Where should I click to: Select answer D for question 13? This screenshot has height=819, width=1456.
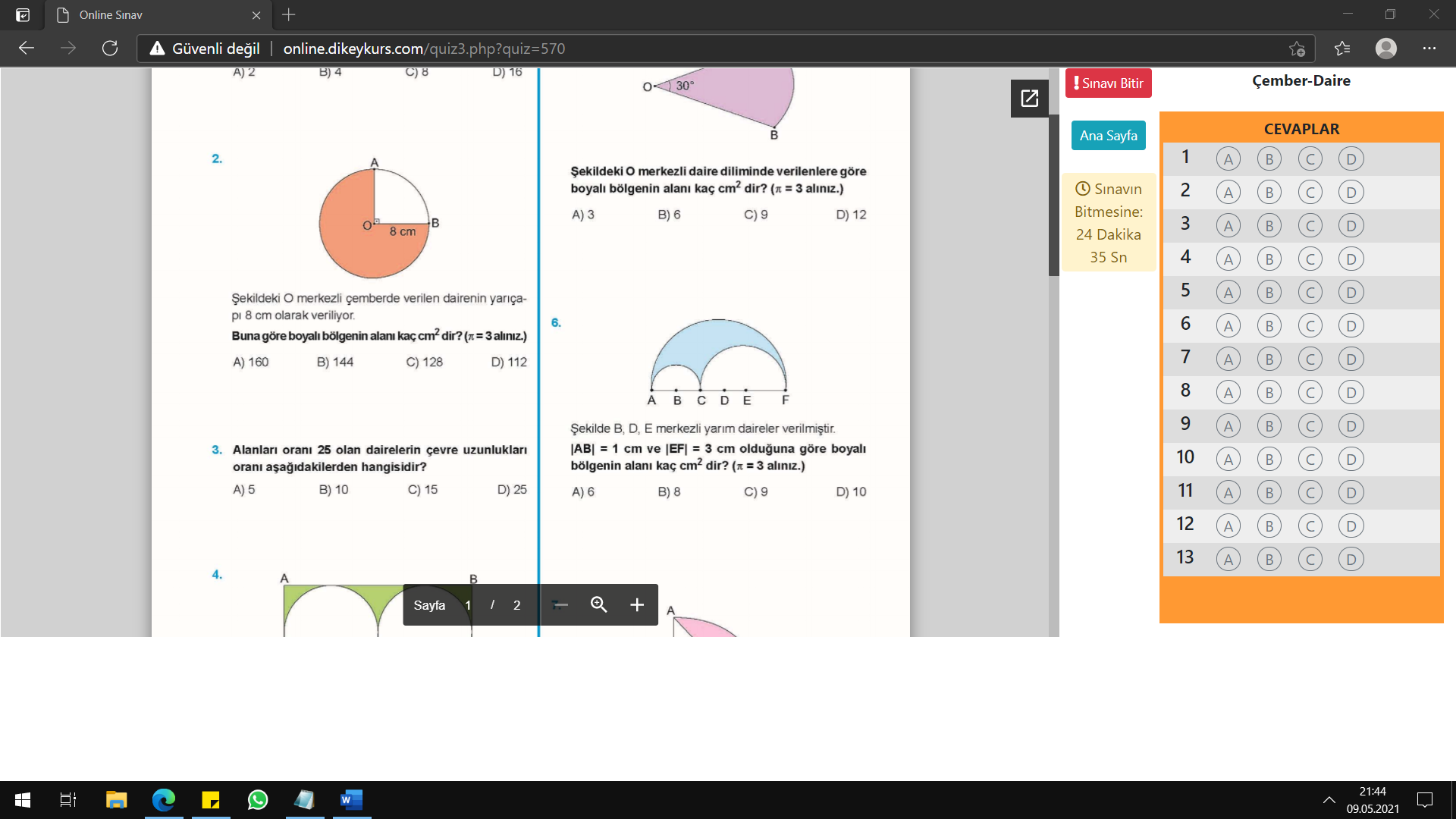click(1351, 559)
